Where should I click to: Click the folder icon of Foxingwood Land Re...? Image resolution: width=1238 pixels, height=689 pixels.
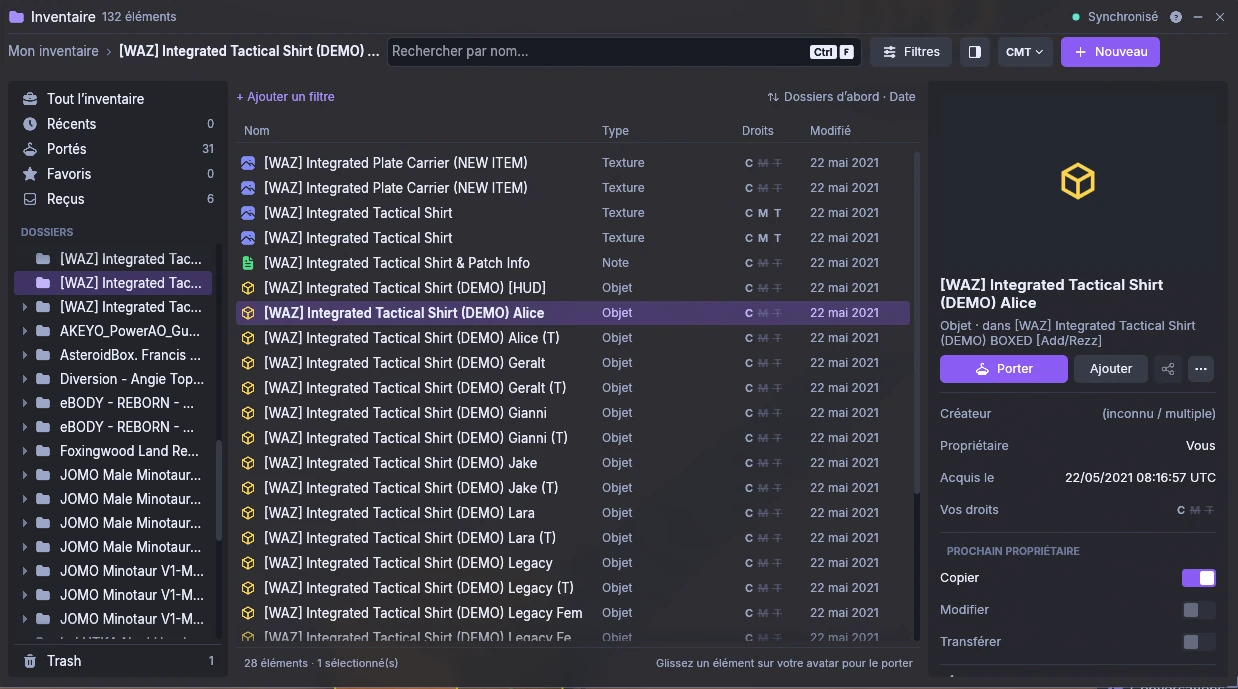42,451
